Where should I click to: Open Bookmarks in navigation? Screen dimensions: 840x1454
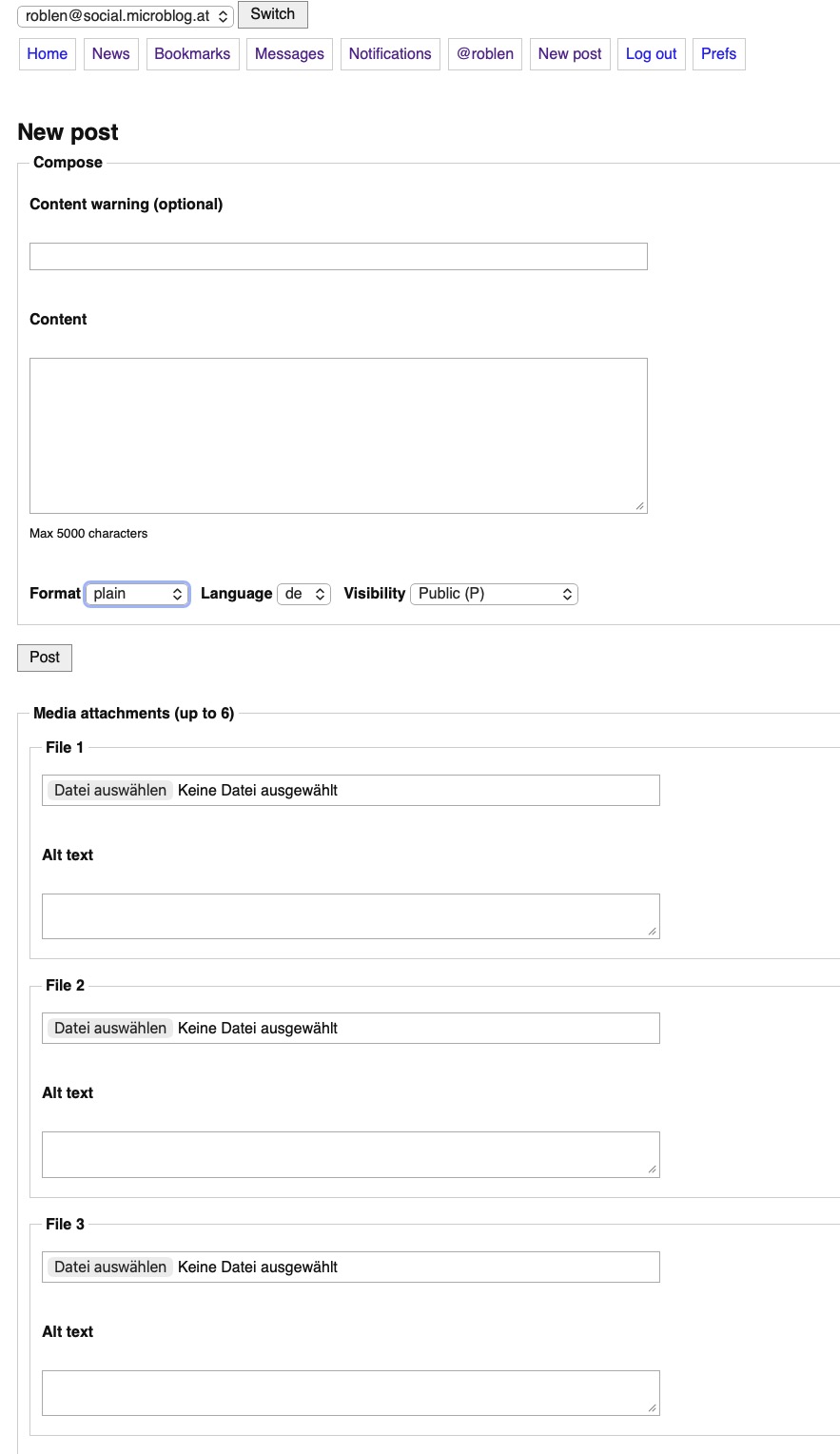(x=192, y=54)
